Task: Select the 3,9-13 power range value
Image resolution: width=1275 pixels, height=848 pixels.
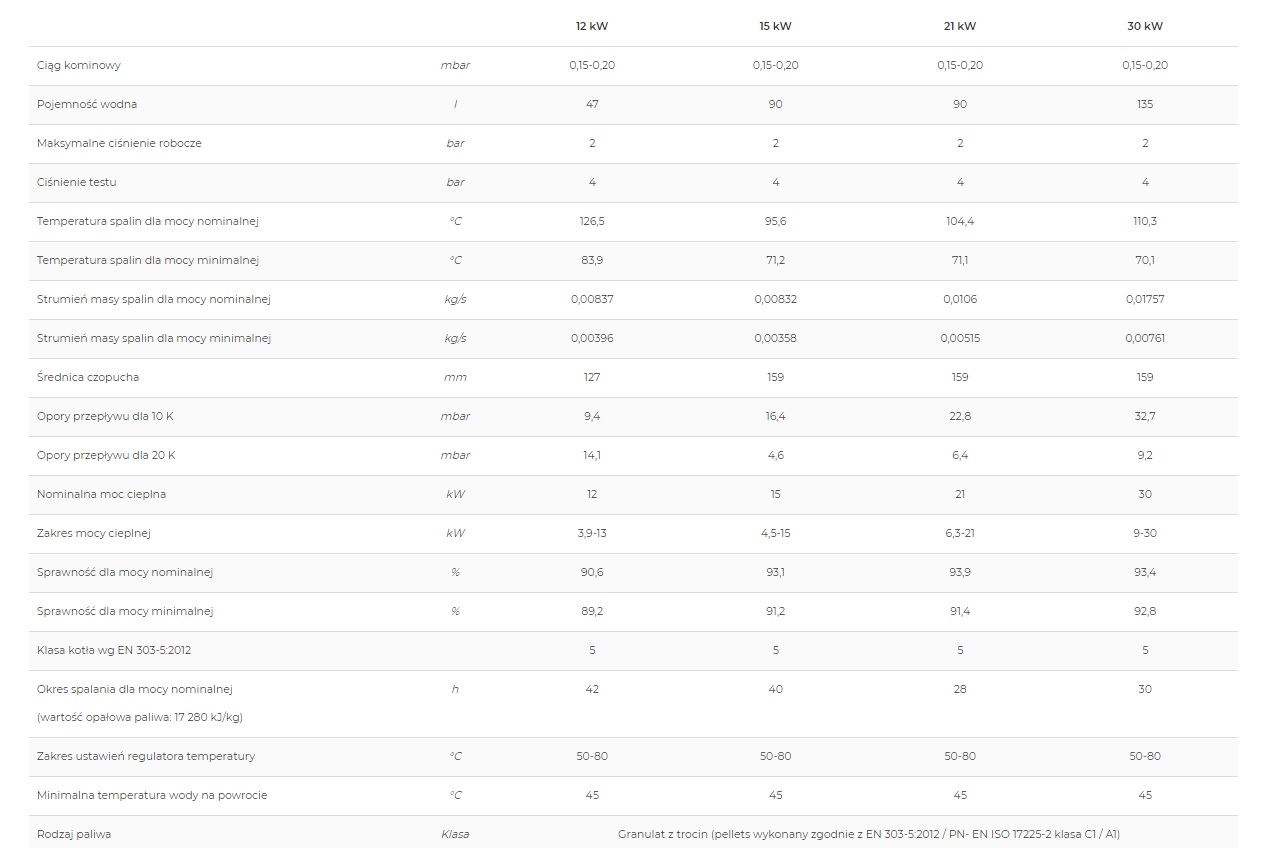Action: click(x=592, y=533)
